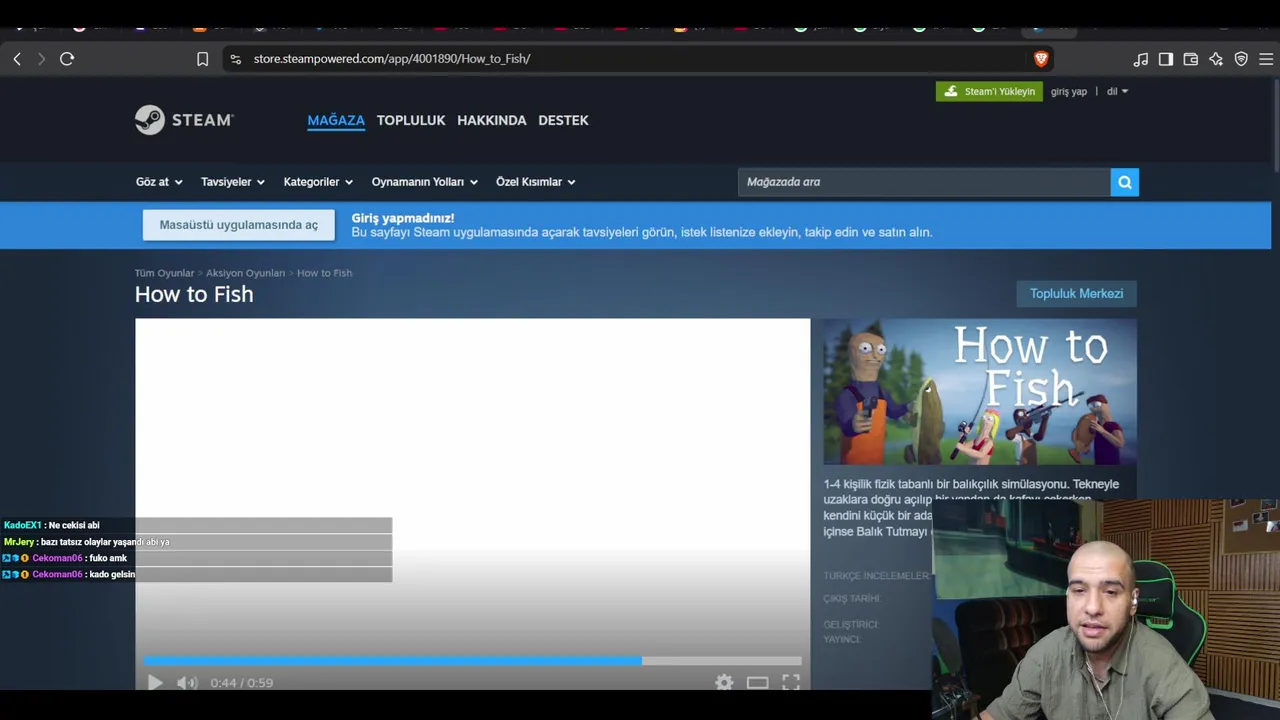Bookmark this page with the bookmark icon

202,59
